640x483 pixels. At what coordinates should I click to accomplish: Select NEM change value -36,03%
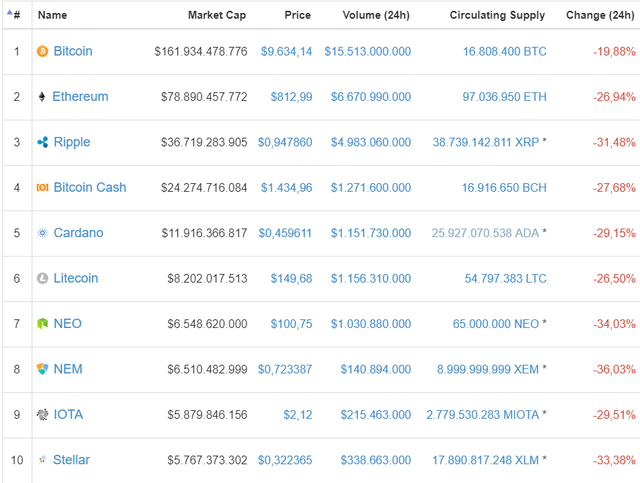[x=614, y=369]
